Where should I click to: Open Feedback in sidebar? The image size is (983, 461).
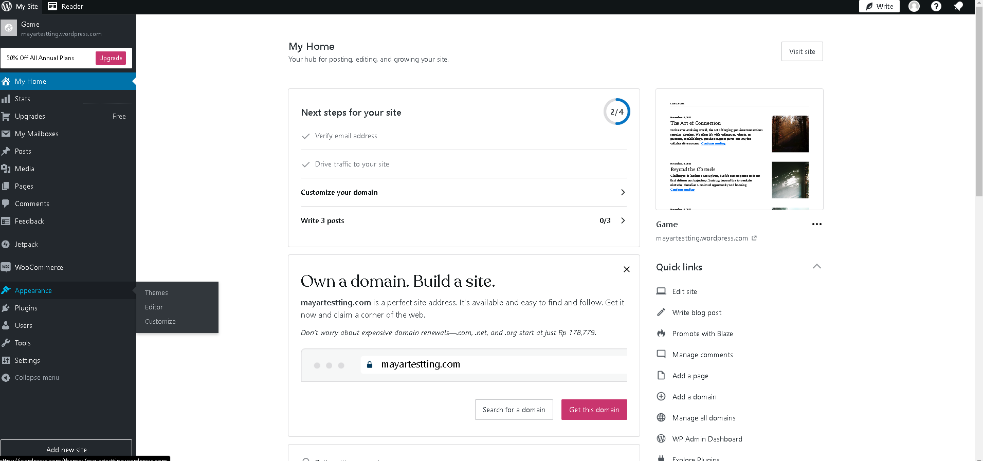pos(68,221)
